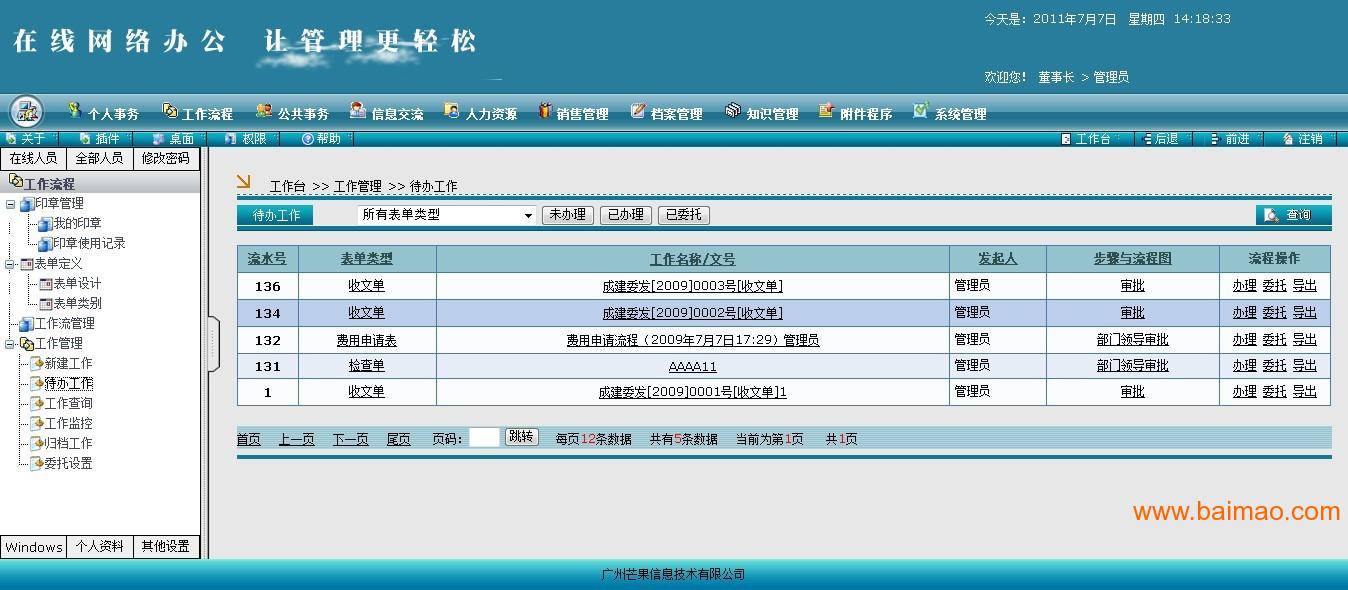
Task: Click 办理 for row 136
Action: (x=1244, y=286)
